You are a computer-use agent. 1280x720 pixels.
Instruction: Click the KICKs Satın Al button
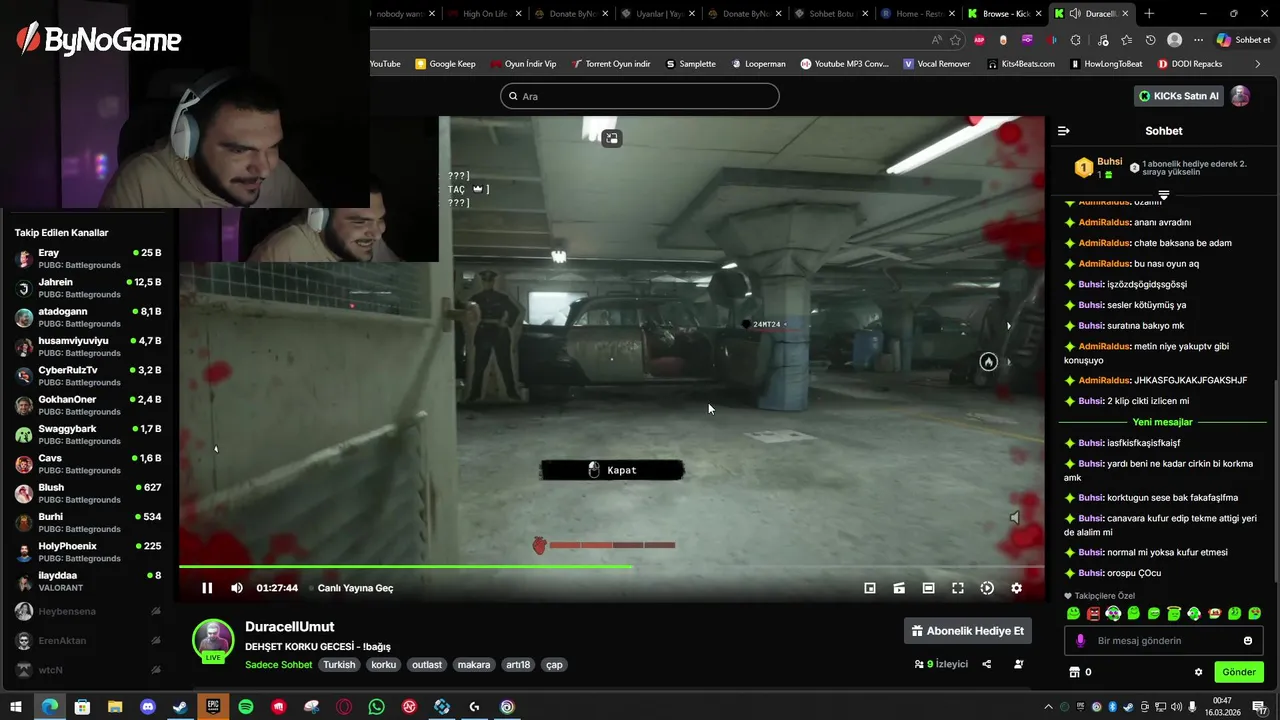tap(1179, 96)
